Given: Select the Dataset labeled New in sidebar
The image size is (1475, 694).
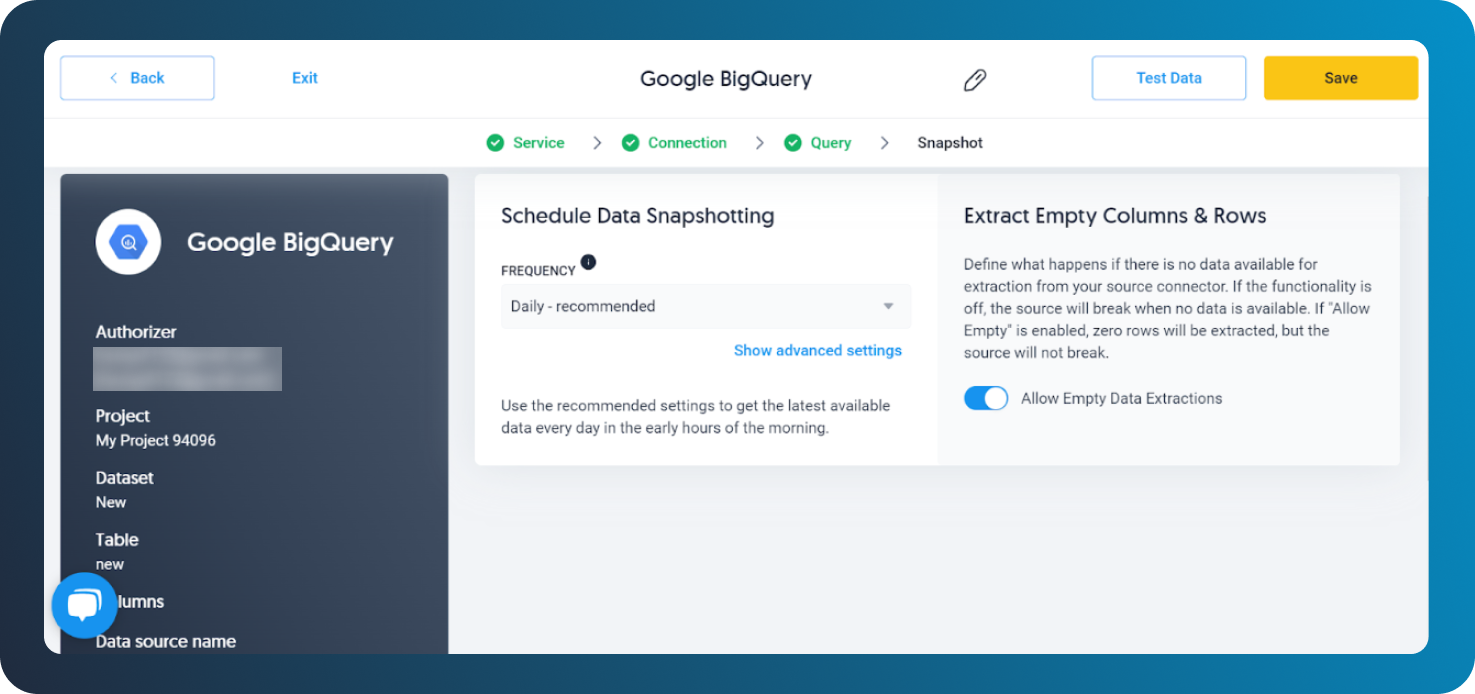Looking at the screenshot, I should (x=110, y=502).
